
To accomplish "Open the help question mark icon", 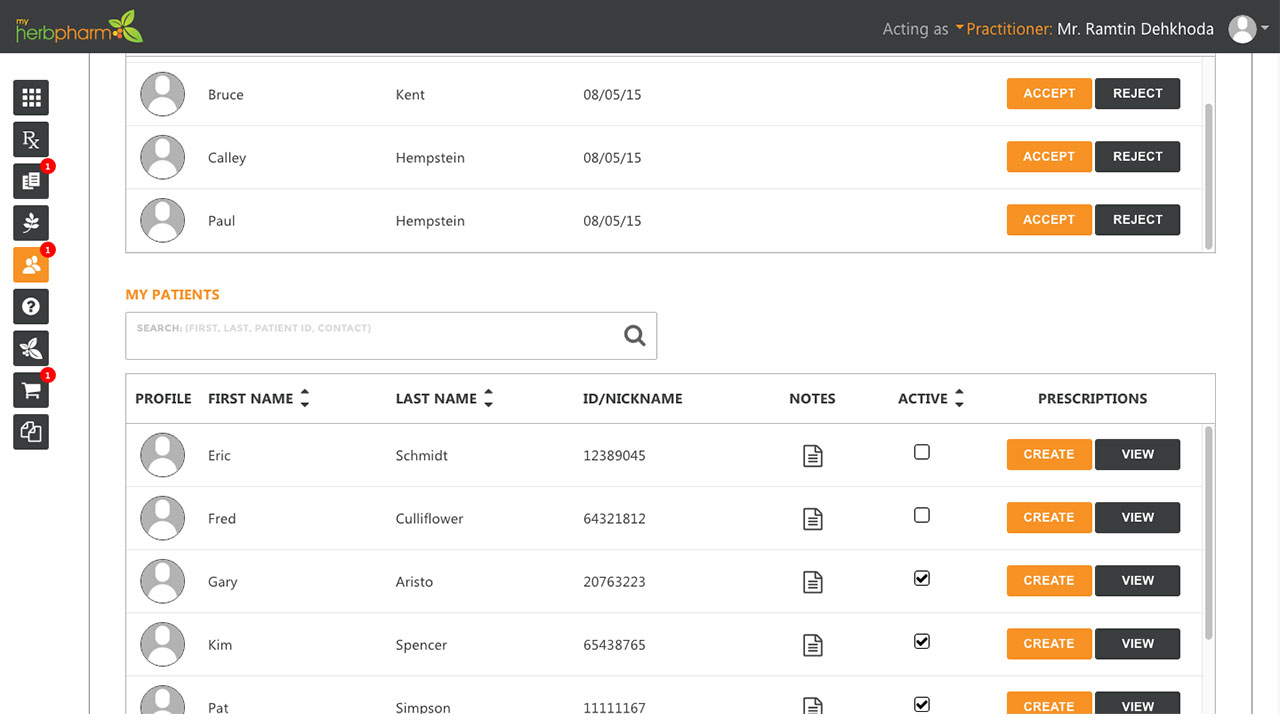I will point(31,306).
